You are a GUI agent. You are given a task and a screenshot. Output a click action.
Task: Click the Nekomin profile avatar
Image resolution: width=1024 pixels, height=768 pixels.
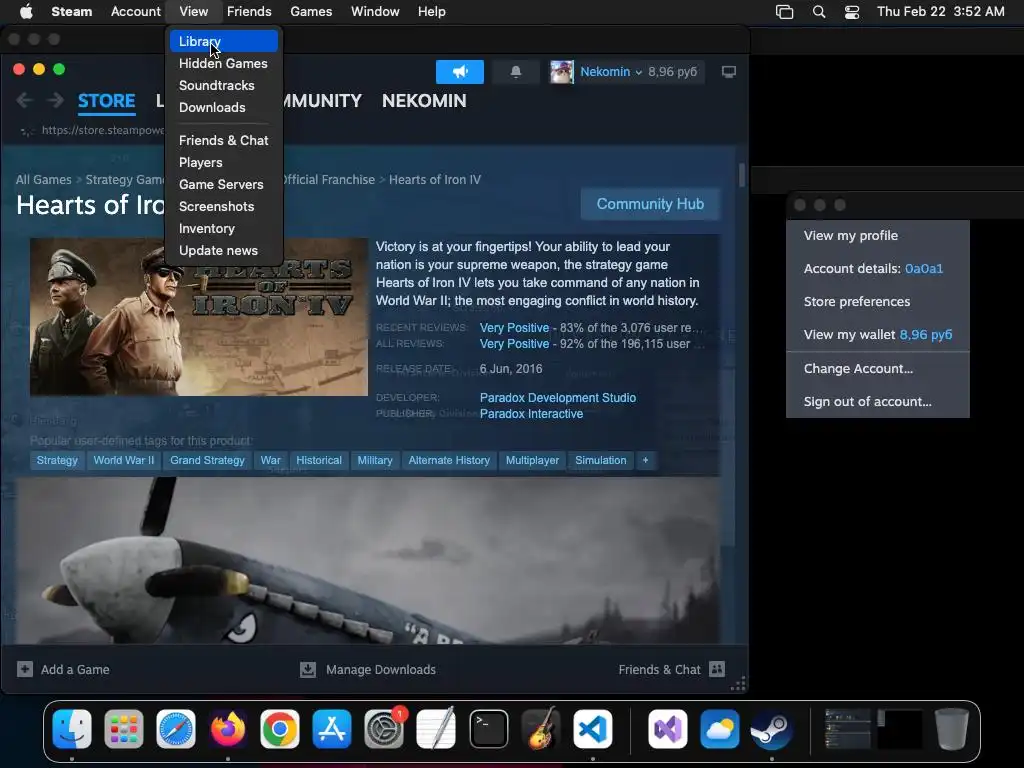[x=562, y=72]
